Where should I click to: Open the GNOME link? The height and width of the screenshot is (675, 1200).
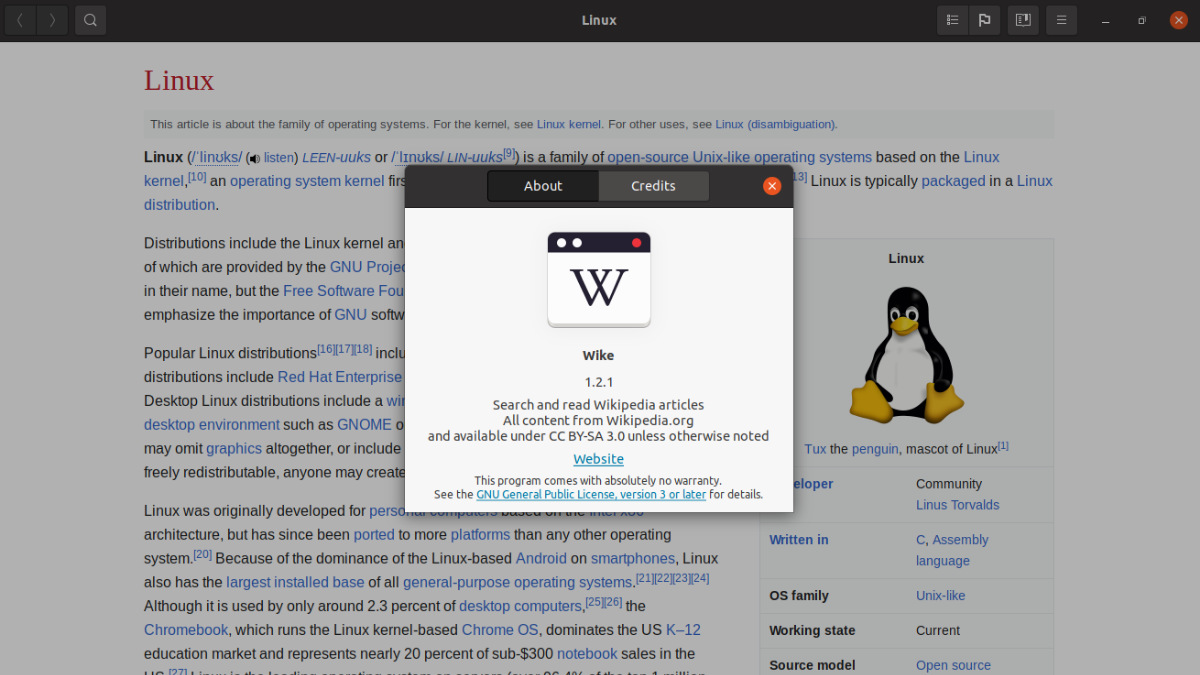[364, 424]
